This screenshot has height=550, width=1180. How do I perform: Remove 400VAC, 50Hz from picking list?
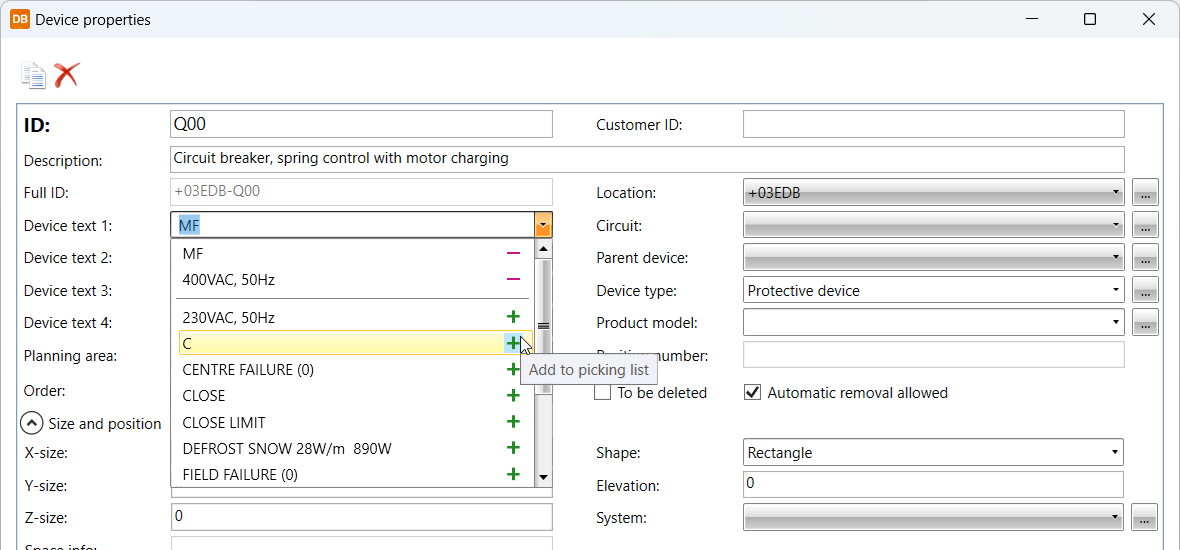[513, 280]
